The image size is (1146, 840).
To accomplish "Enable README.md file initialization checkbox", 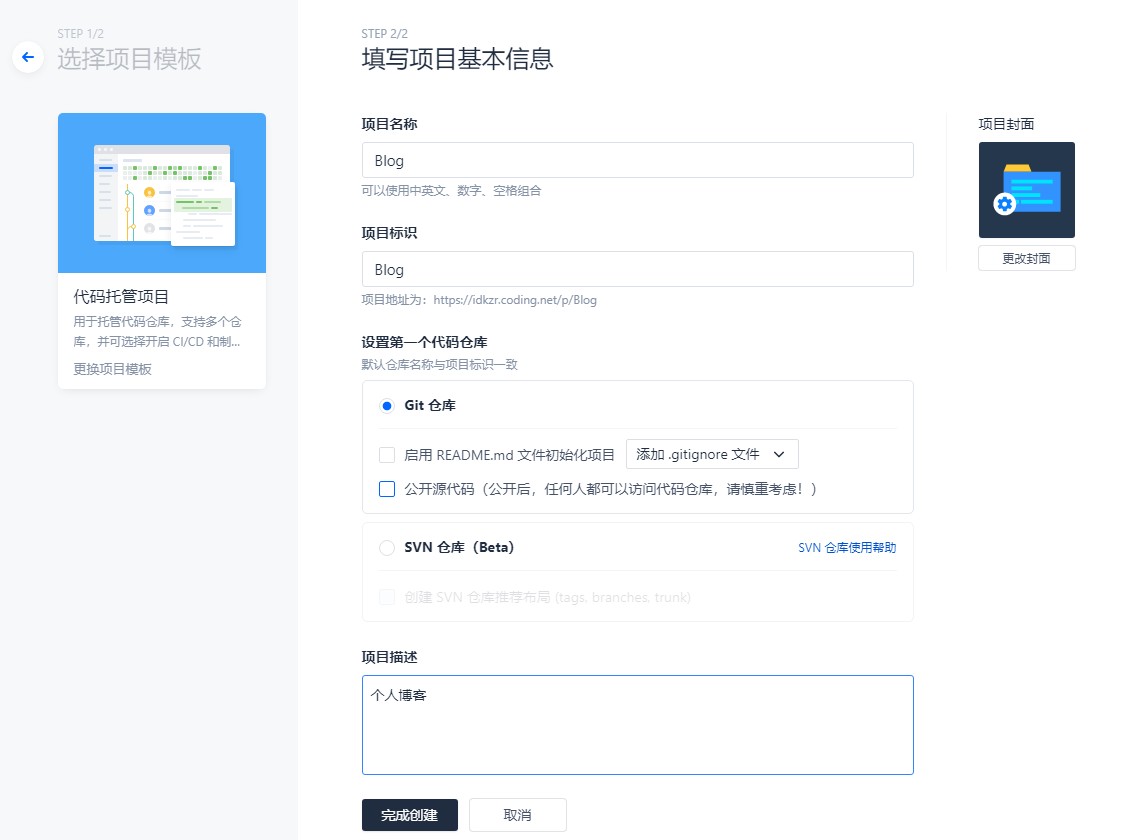I will click(x=387, y=455).
